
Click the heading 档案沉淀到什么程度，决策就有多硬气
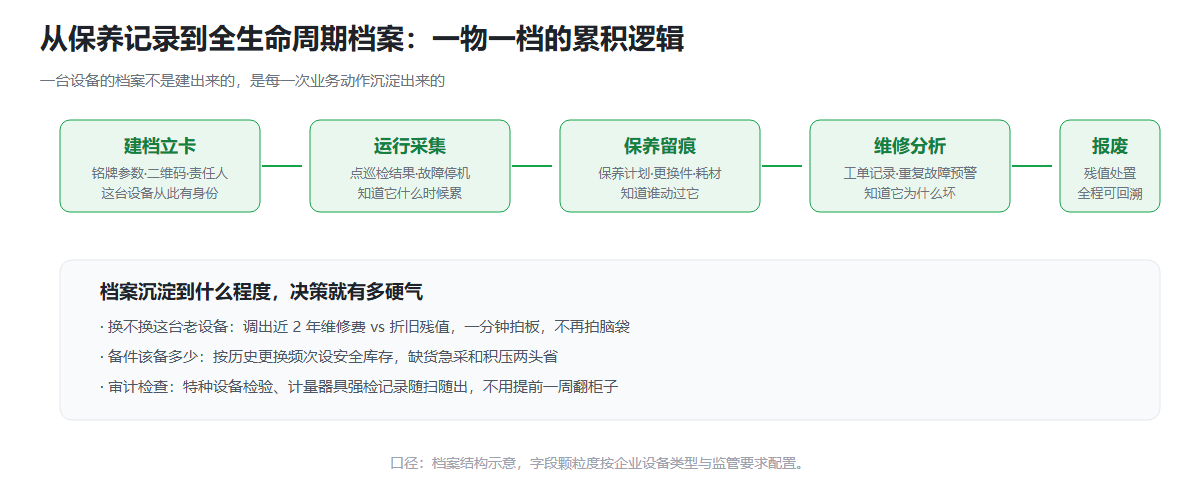pos(261,292)
